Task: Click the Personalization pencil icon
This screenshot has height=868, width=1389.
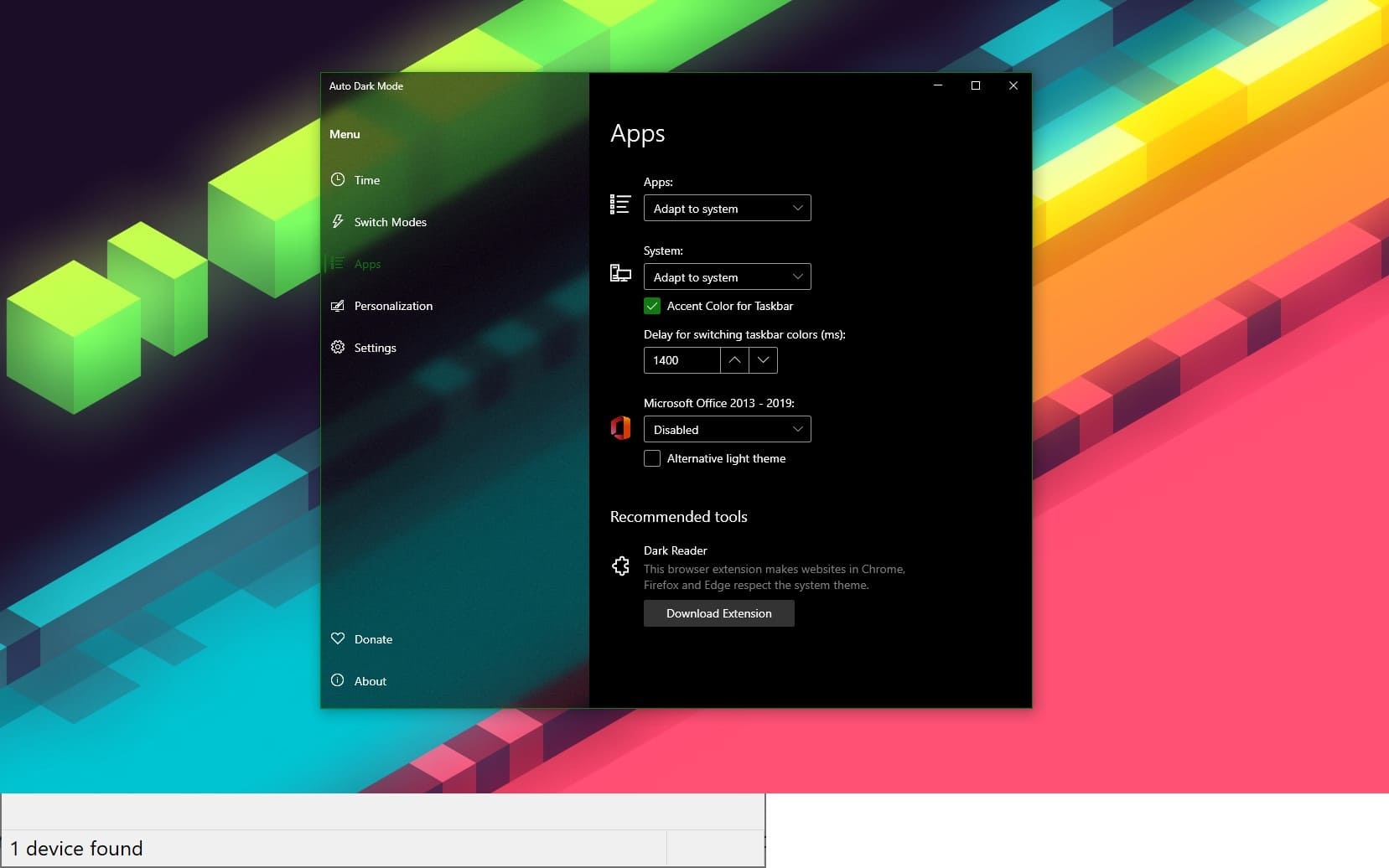Action: tap(338, 306)
